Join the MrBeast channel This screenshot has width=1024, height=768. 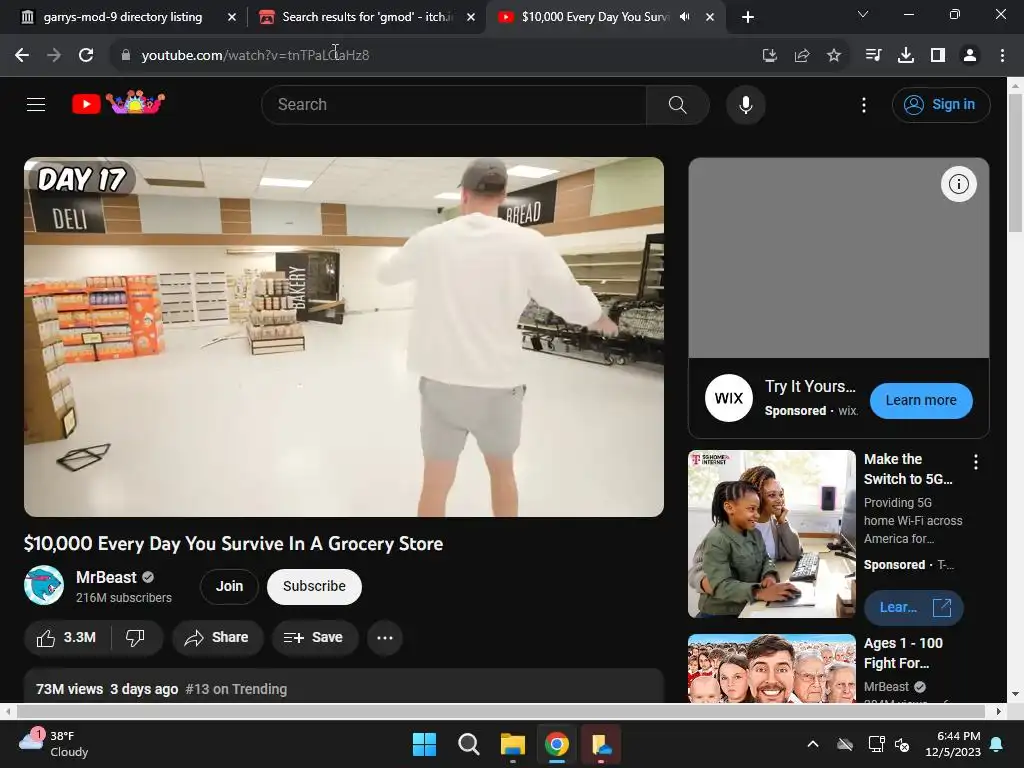click(229, 586)
